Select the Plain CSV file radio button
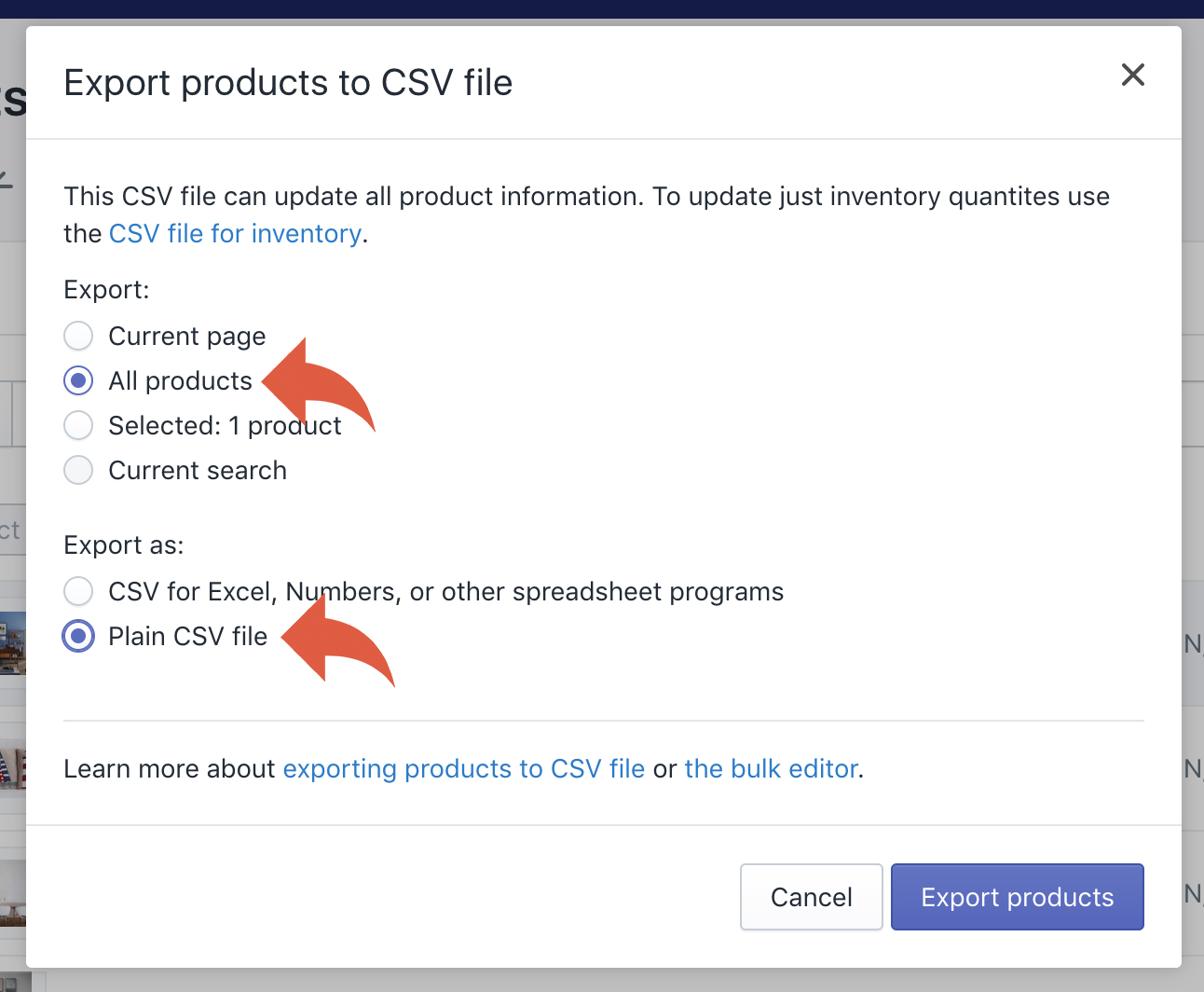 pyautogui.click(x=78, y=636)
